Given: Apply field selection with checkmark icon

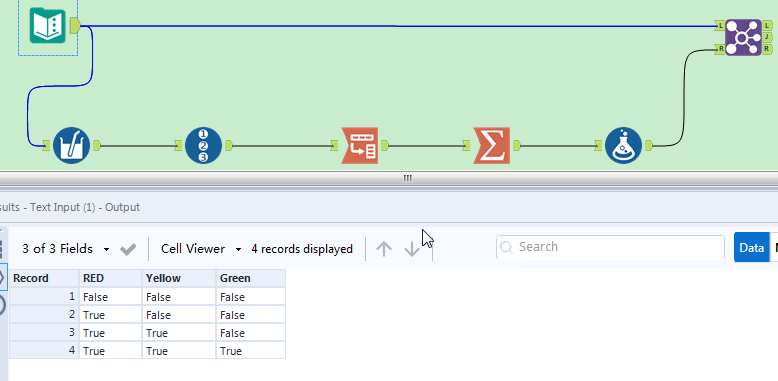Looking at the screenshot, I should coord(128,249).
